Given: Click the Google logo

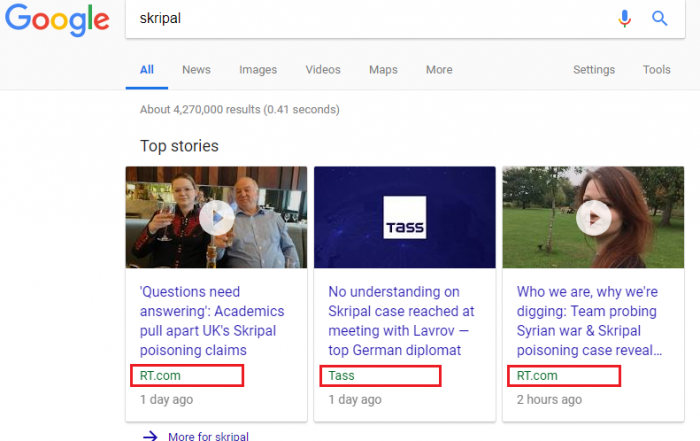Looking at the screenshot, I should pos(57,20).
